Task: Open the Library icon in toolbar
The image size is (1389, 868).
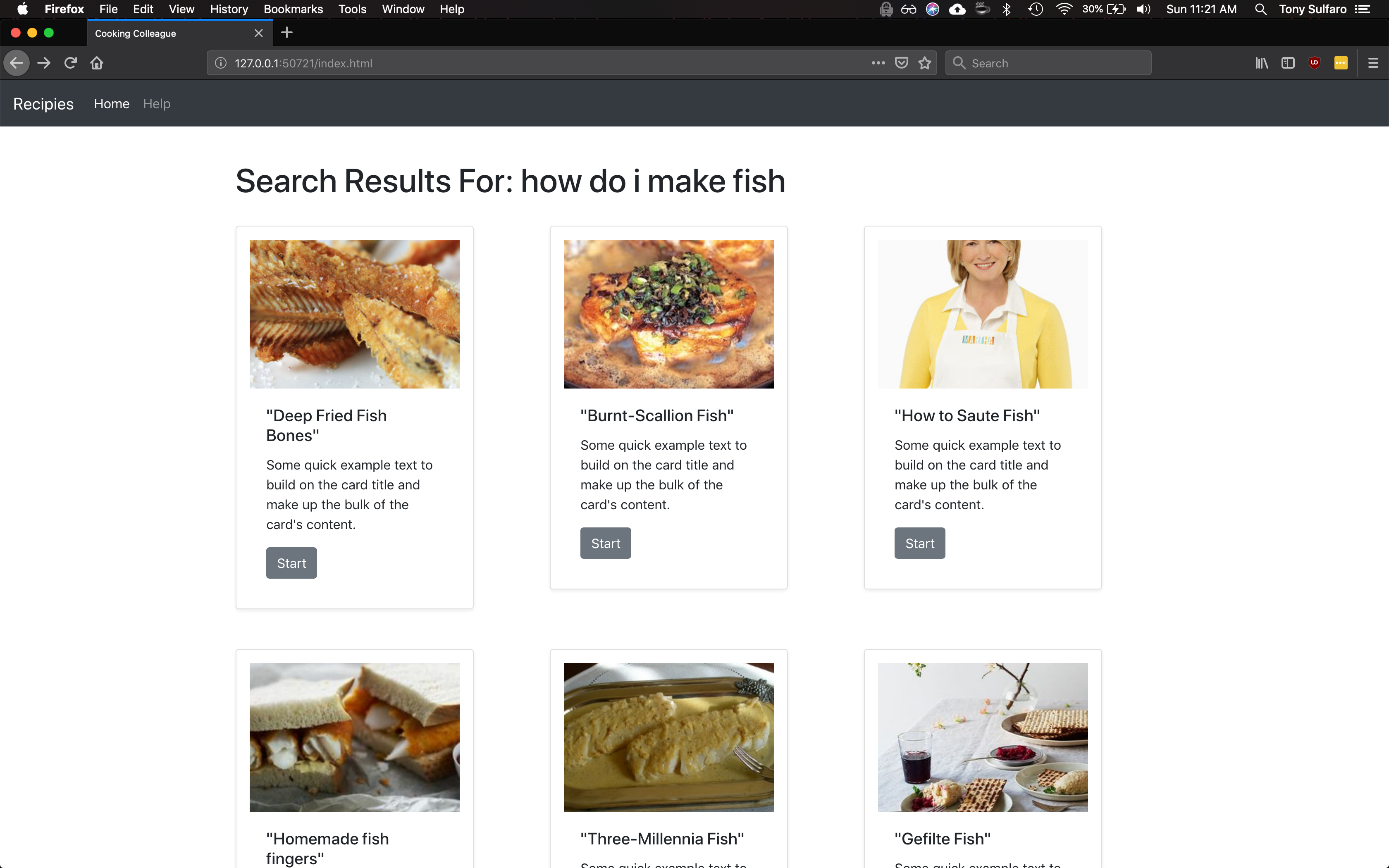Action: point(1261,63)
